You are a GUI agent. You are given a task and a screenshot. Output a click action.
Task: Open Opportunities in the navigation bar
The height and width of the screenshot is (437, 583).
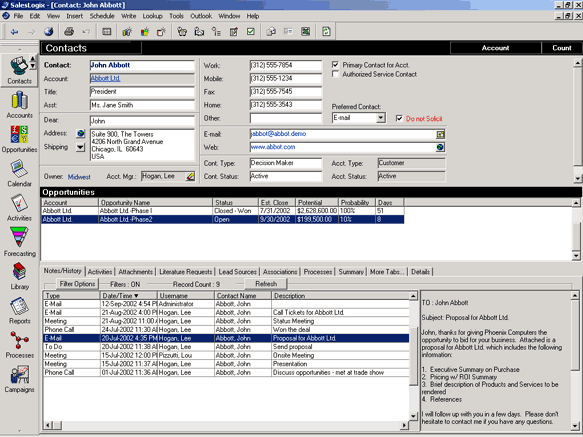coord(19,139)
